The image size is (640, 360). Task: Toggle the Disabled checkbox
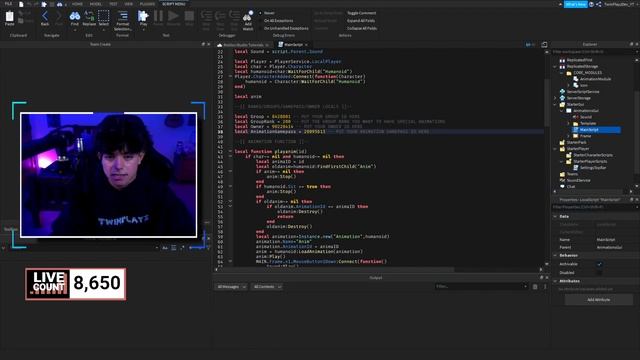tap(600, 272)
